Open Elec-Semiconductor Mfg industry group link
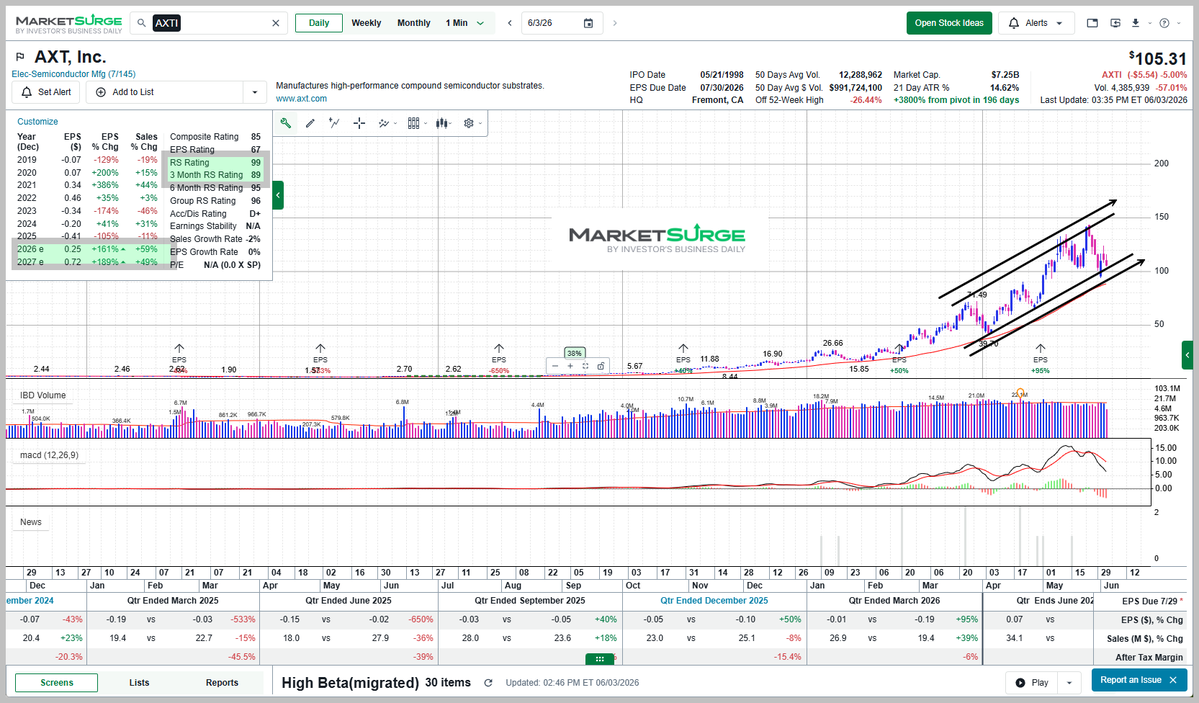 coord(73,74)
